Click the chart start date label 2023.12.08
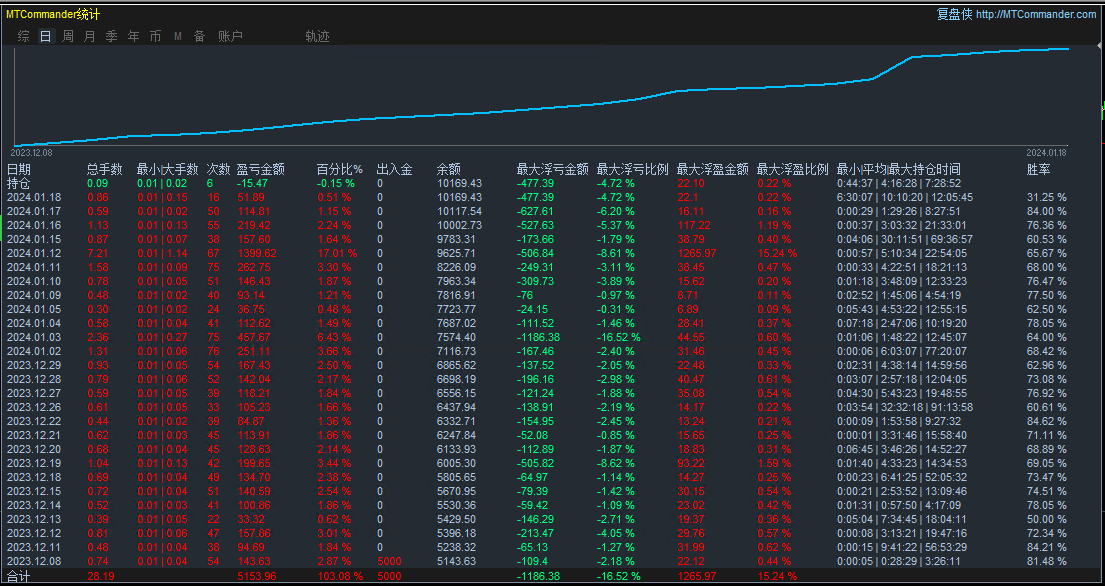 (x=31, y=152)
